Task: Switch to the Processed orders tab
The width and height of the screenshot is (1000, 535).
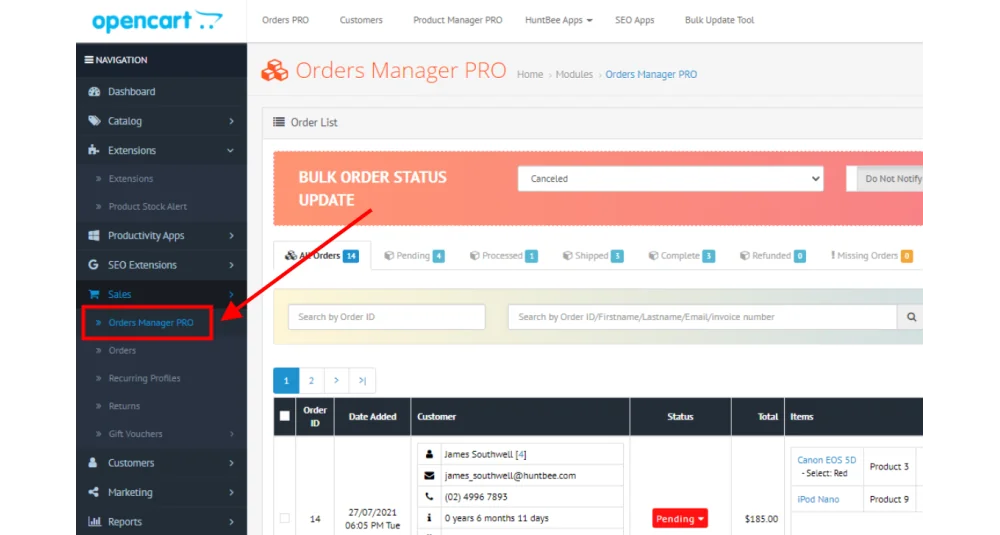Action: (503, 256)
